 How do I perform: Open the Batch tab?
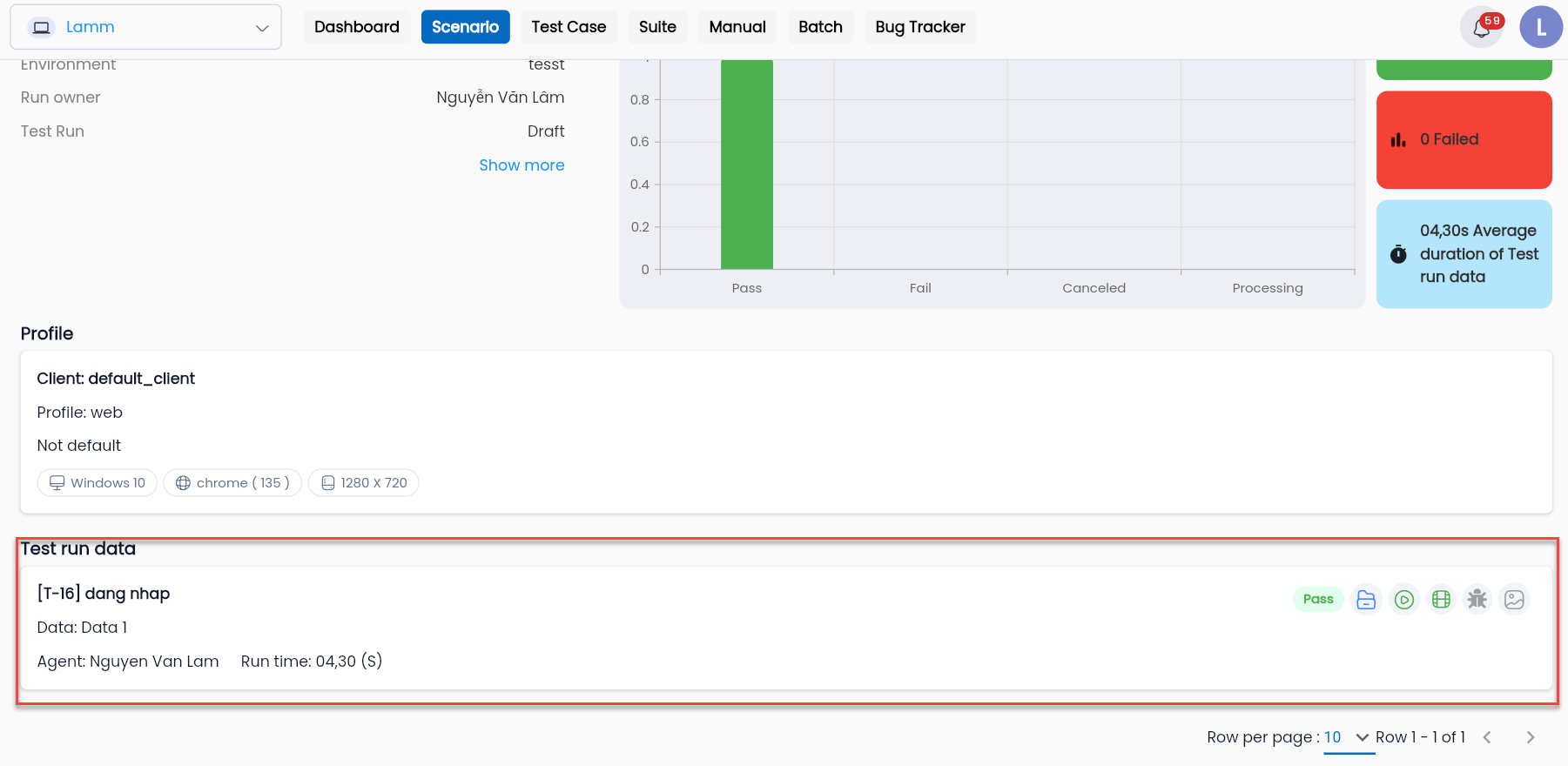point(820,27)
